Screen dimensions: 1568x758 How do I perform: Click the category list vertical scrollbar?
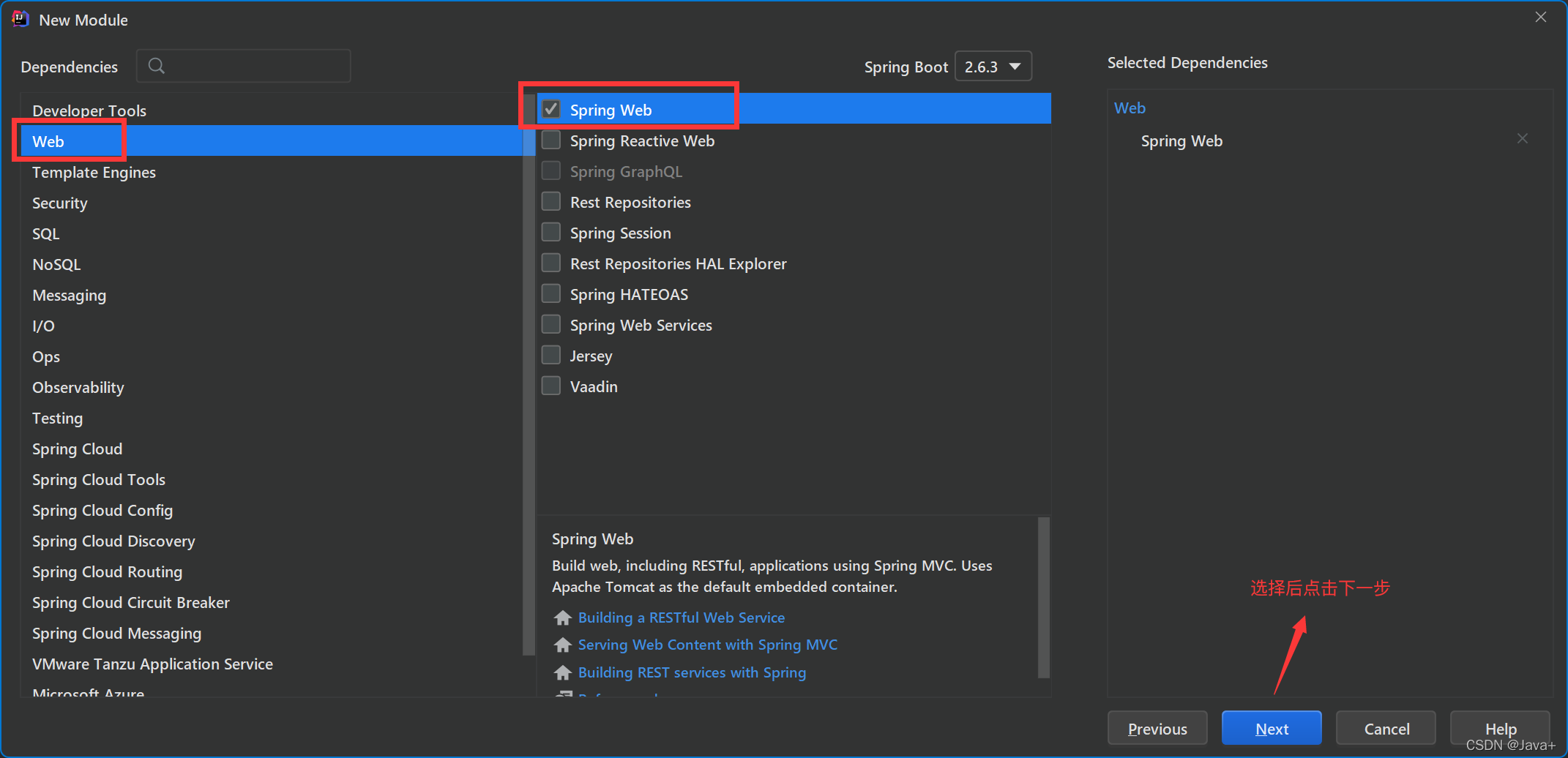[x=529, y=373]
